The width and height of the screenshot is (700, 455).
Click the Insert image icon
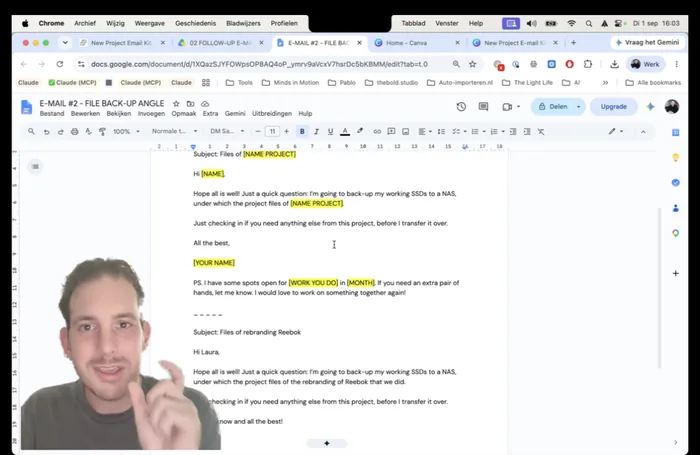click(405, 132)
